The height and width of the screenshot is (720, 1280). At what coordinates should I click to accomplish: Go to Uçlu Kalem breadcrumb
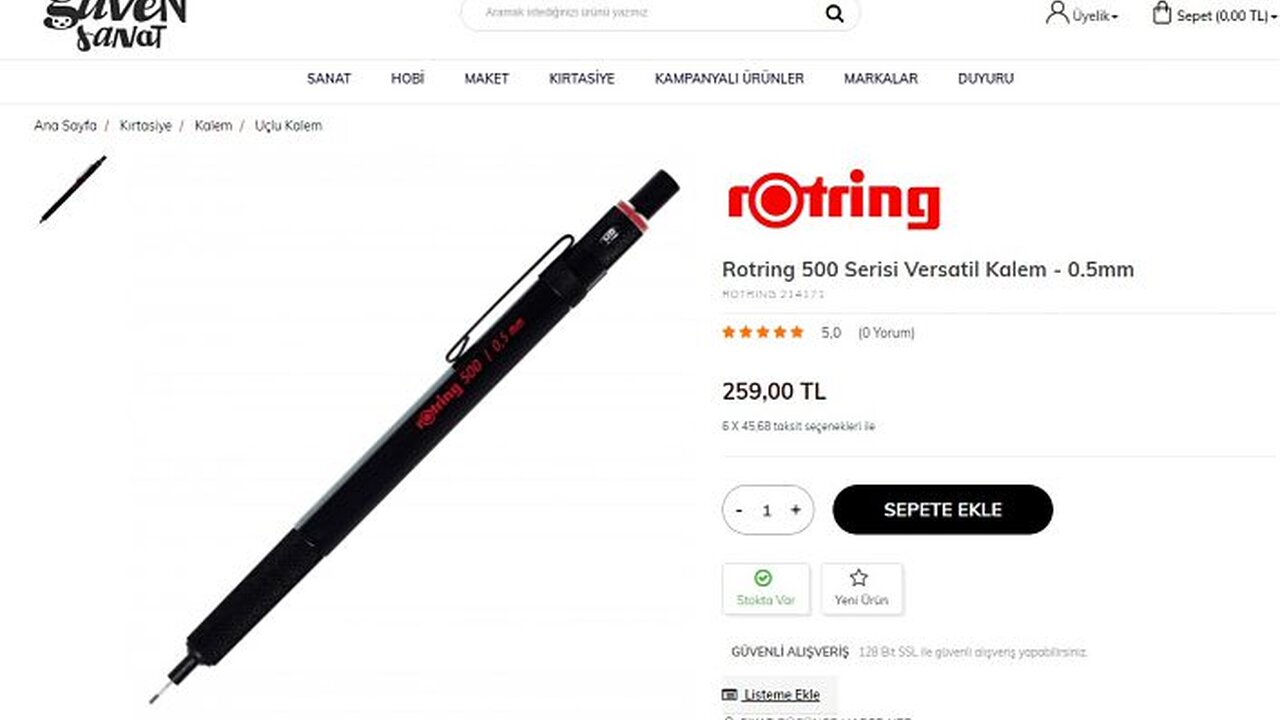(288, 126)
